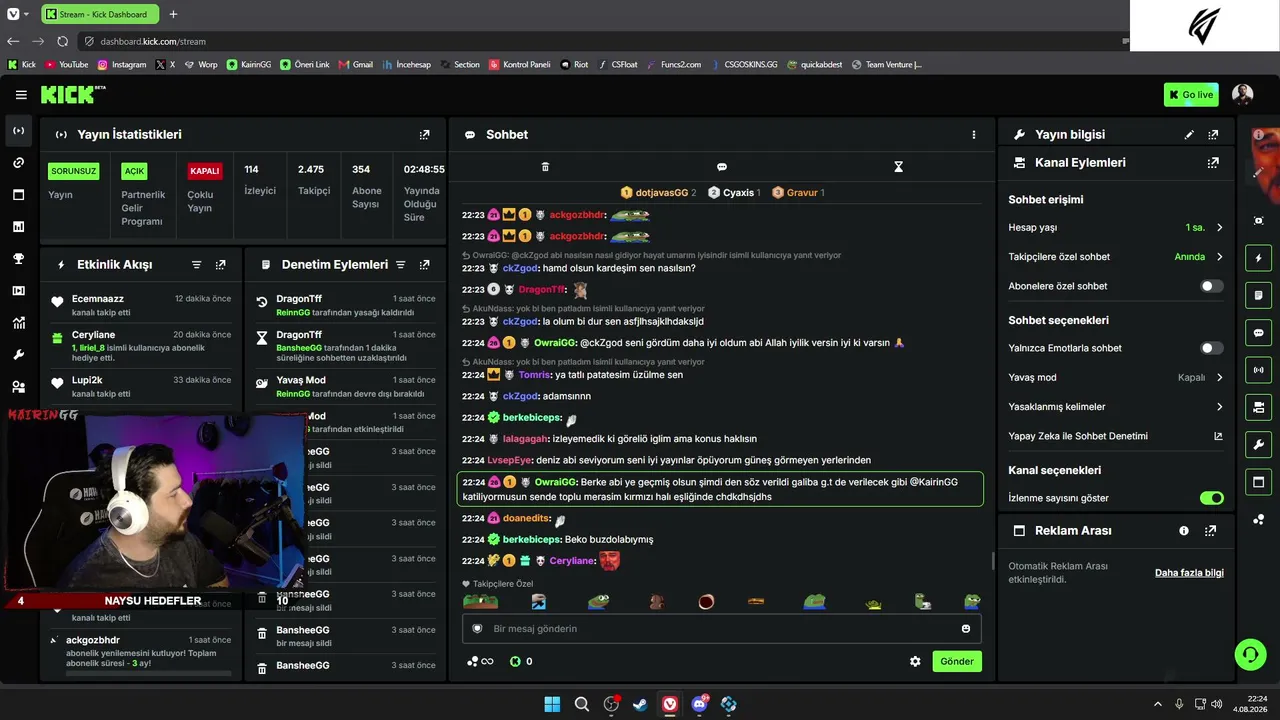Image resolution: width=1280 pixels, height=720 pixels.
Task: Open the profile avatar menu
Action: click(1243, 95)
